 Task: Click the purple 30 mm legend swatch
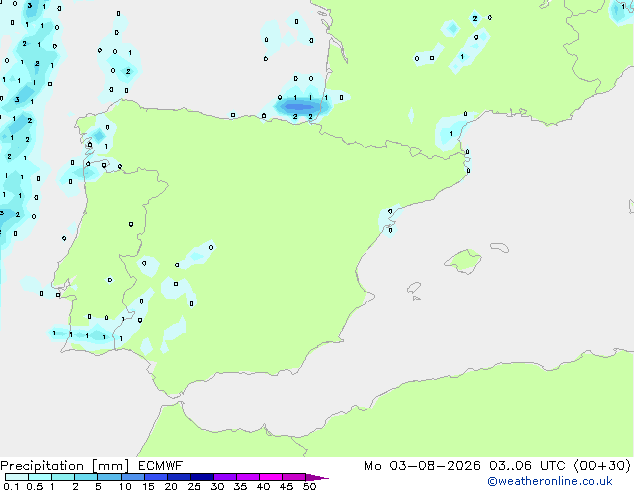click(225, 477)
